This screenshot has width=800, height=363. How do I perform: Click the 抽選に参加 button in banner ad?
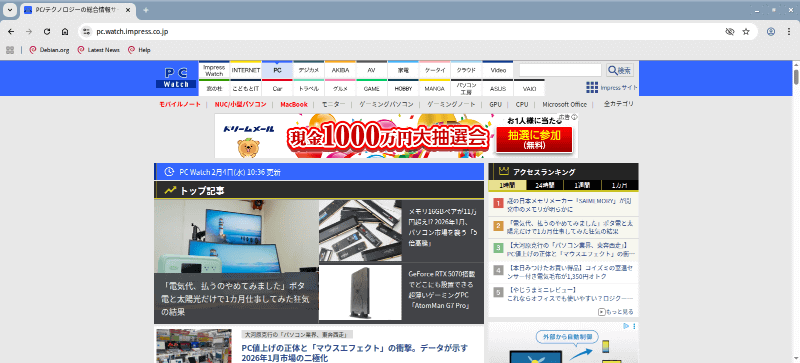[x=534, y=139]
